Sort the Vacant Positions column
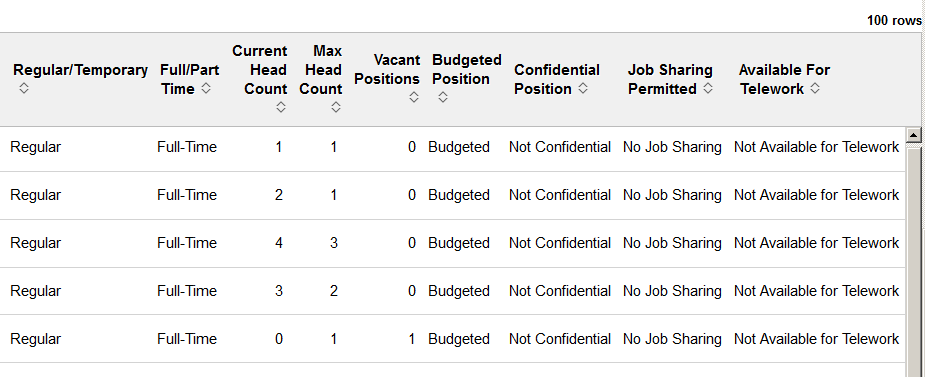 point(414,97)
